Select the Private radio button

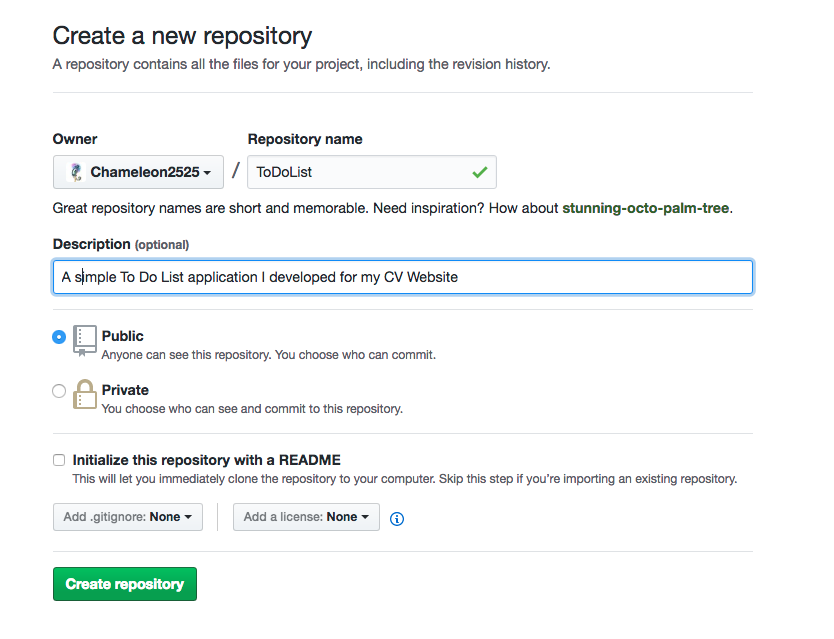point(59,391)
